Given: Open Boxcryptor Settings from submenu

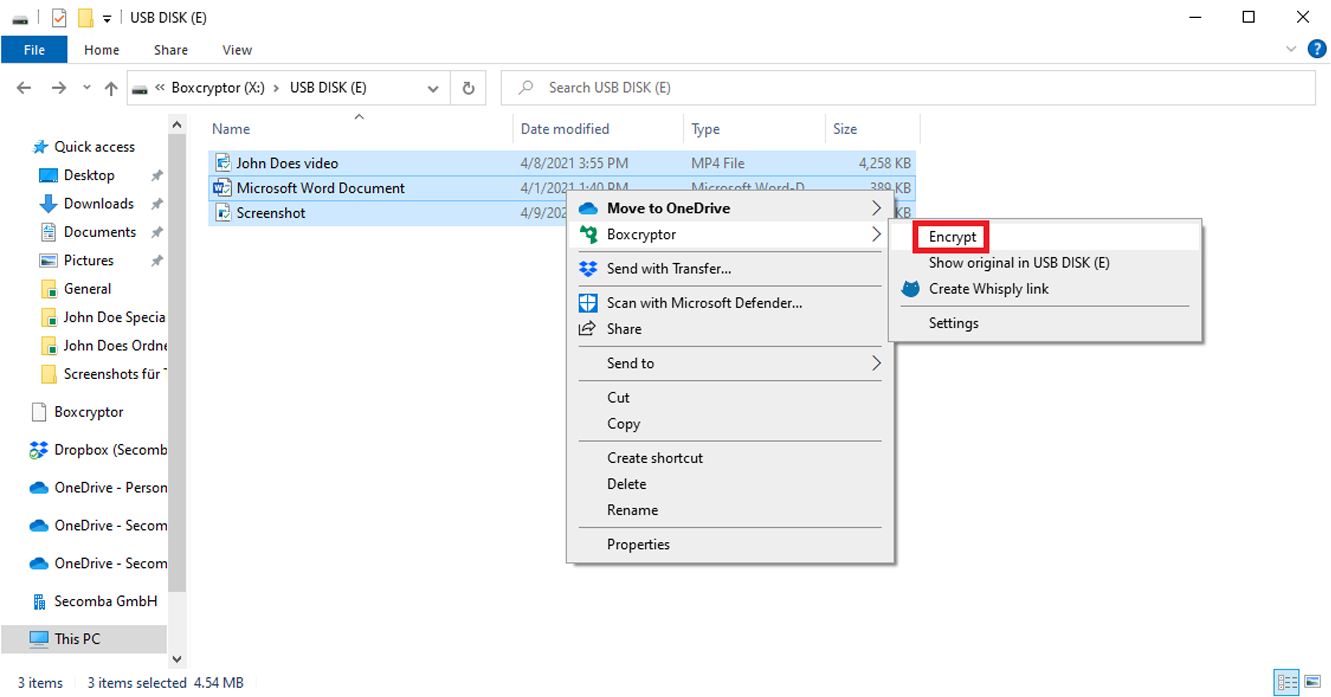Looking at the screenshot, I should [954, 323].
